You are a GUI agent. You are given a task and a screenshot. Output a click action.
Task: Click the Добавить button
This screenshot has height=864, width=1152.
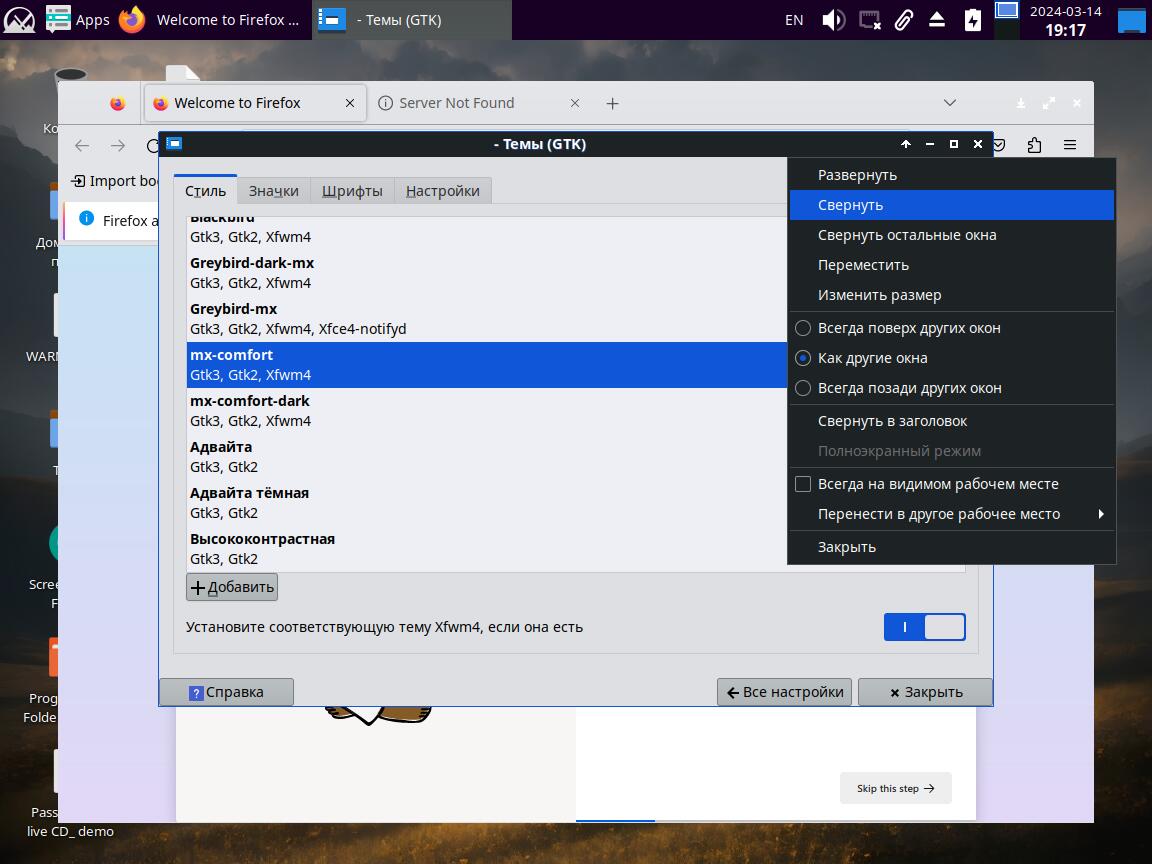point(232,587)
